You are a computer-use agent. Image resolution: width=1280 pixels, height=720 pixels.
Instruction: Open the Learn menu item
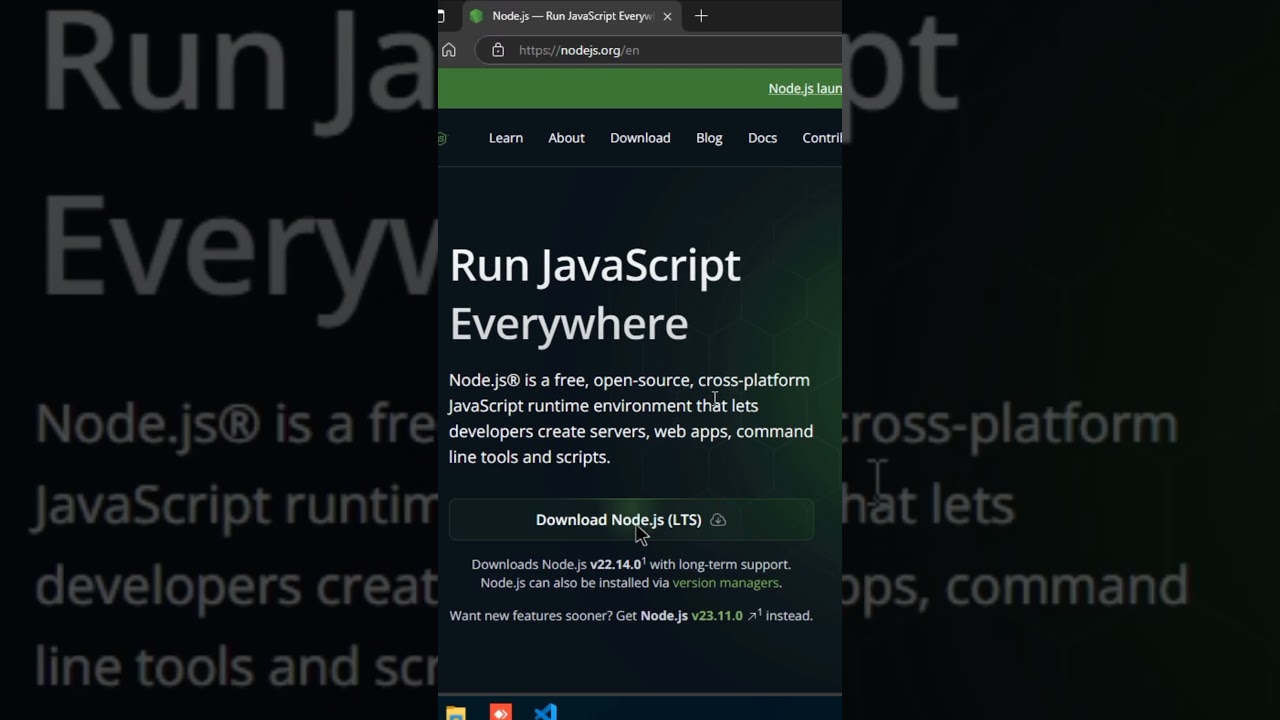pyautogui.click(x=506, y=138)
